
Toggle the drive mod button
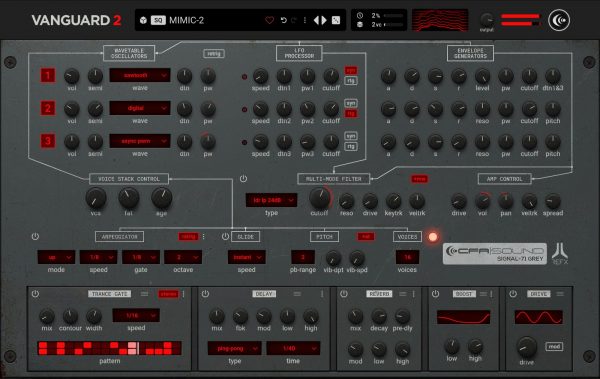pos(554,346)
